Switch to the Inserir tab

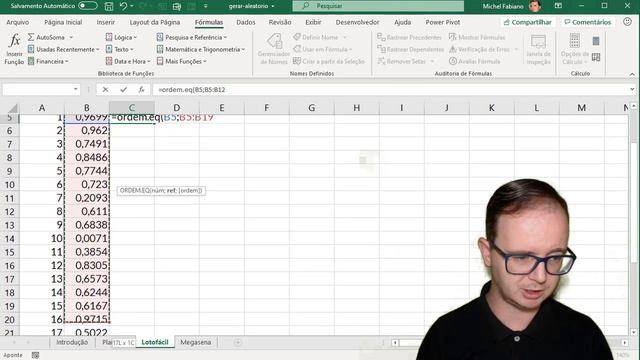click(x=106, y=22)
